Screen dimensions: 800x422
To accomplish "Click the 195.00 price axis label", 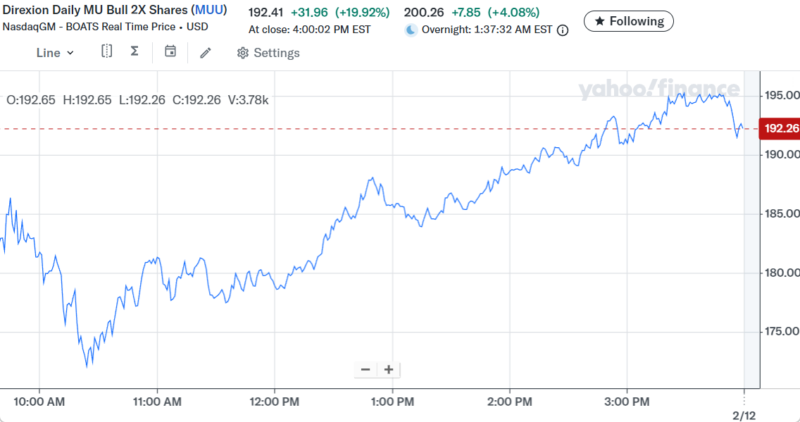I will 780,95.
